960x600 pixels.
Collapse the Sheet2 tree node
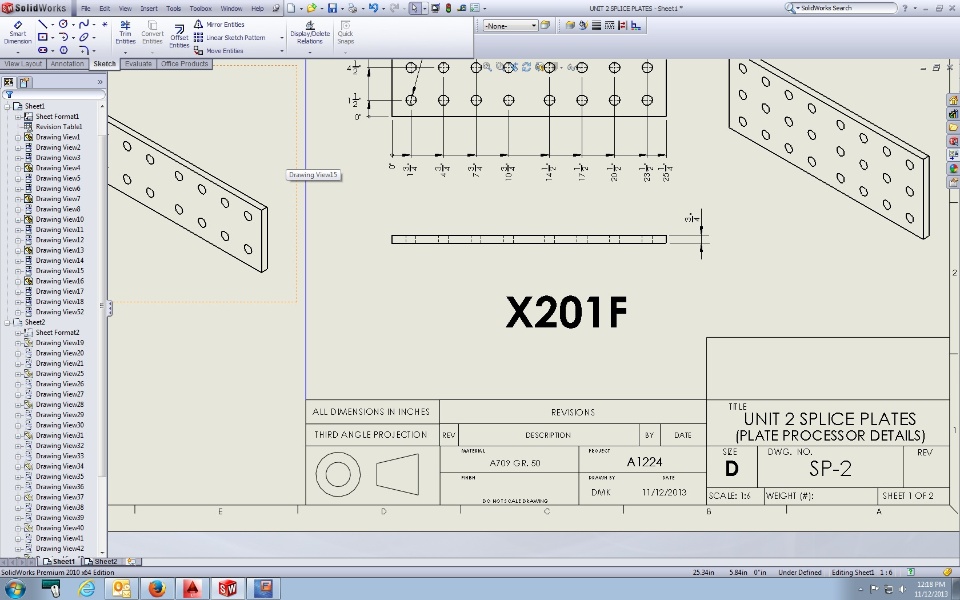click(x=7, y=322)
